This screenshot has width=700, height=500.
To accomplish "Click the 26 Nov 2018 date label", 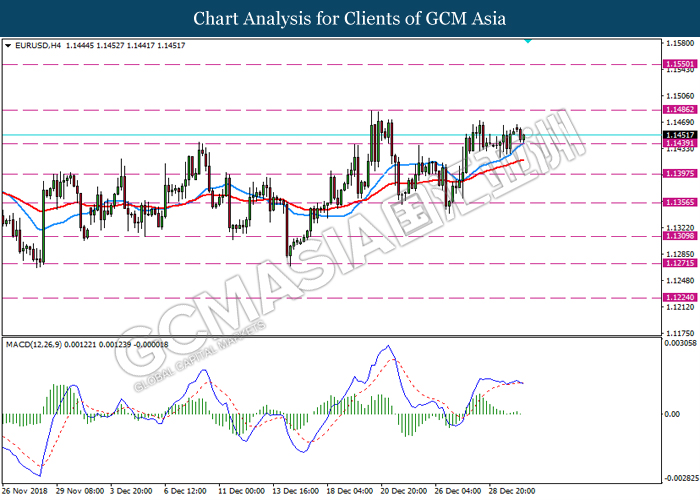I will point(25,491).
